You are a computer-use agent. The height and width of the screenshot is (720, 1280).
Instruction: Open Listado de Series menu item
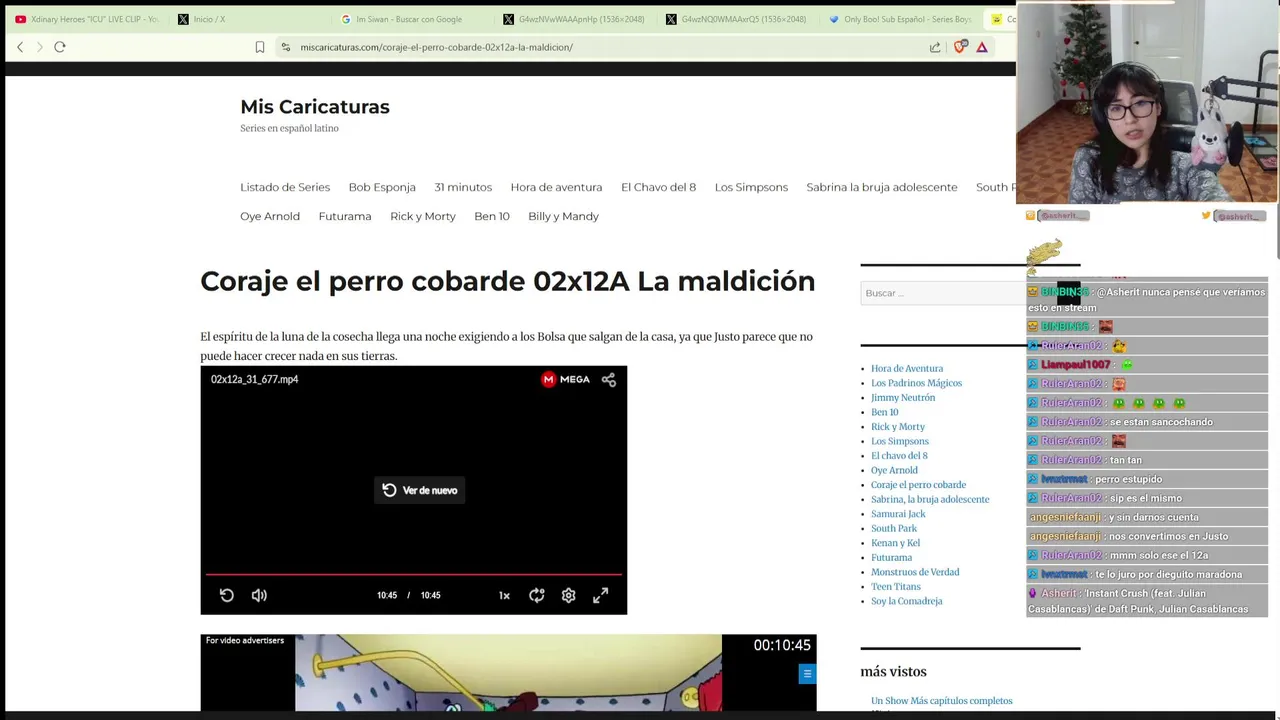pyautogui.click(x=285, y=187)
